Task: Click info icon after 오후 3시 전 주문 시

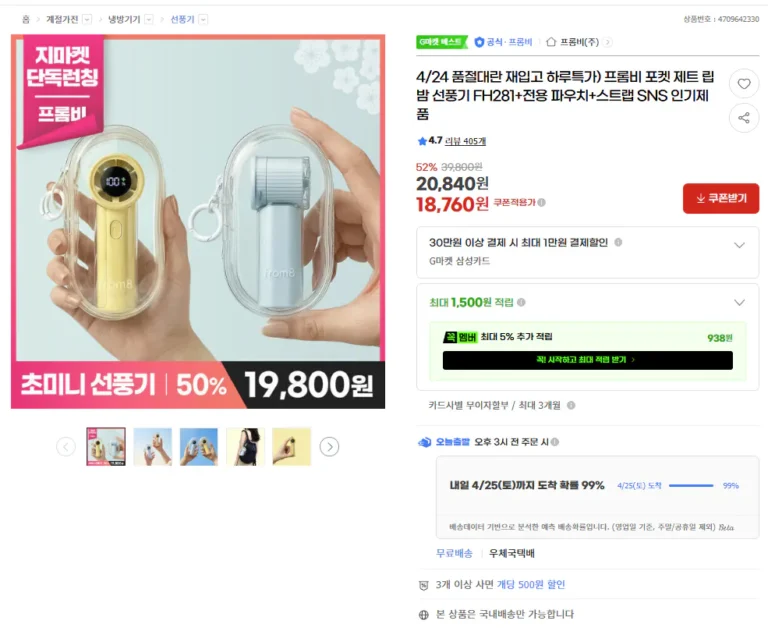Action: [554, 442]
